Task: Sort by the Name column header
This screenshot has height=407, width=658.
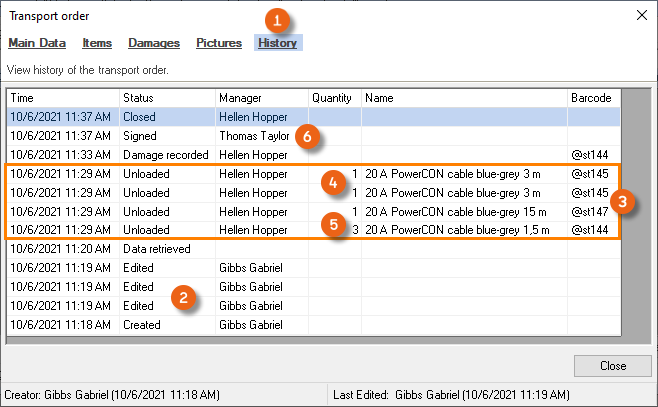Action: coord(464,98)
